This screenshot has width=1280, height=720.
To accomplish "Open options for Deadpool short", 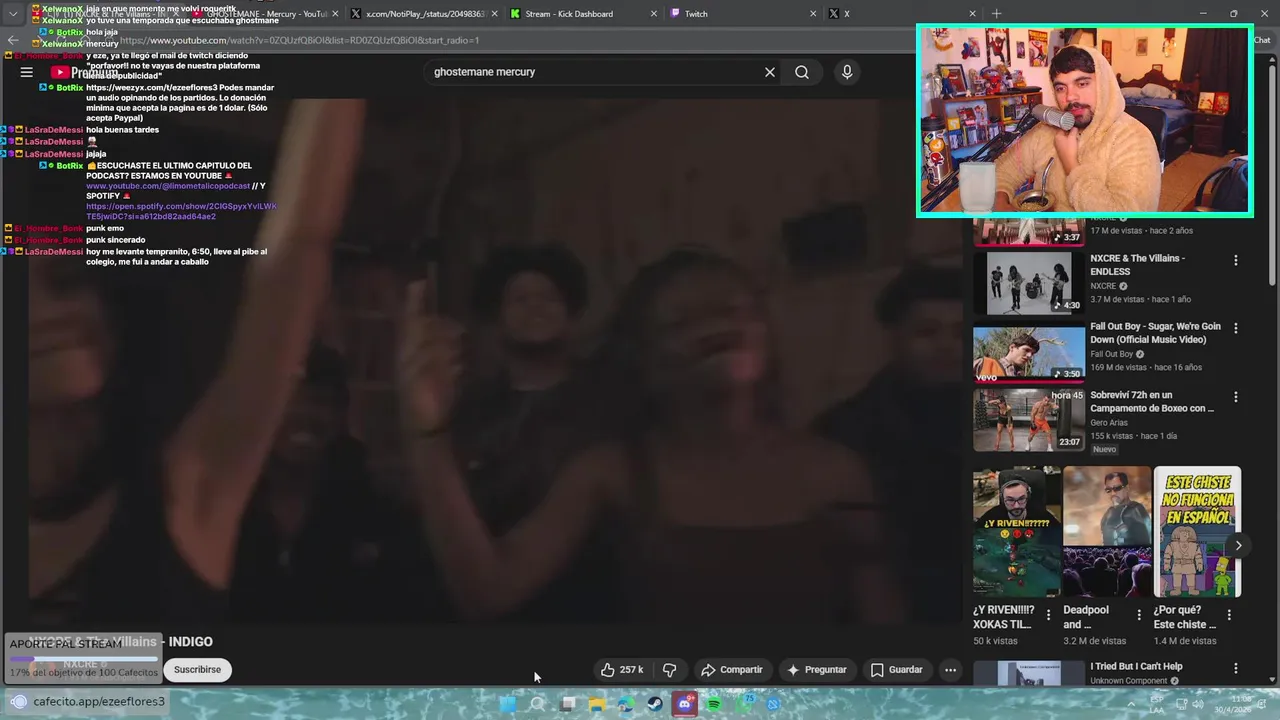I will 1139,615.
